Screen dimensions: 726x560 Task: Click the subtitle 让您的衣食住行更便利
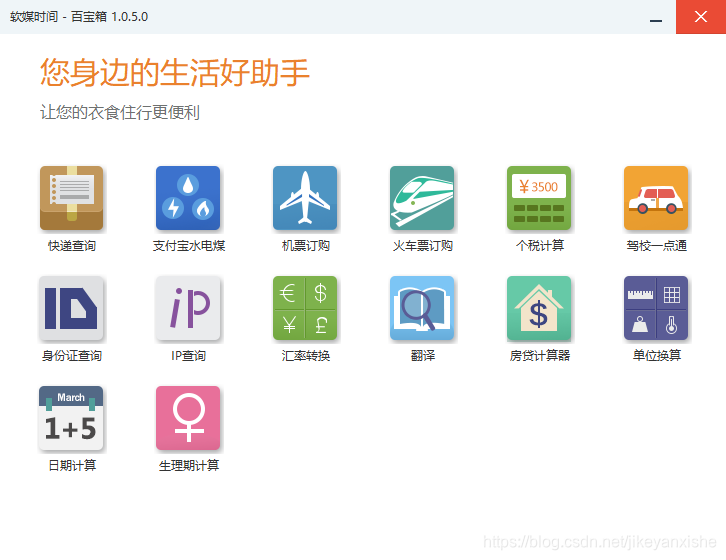120,113
